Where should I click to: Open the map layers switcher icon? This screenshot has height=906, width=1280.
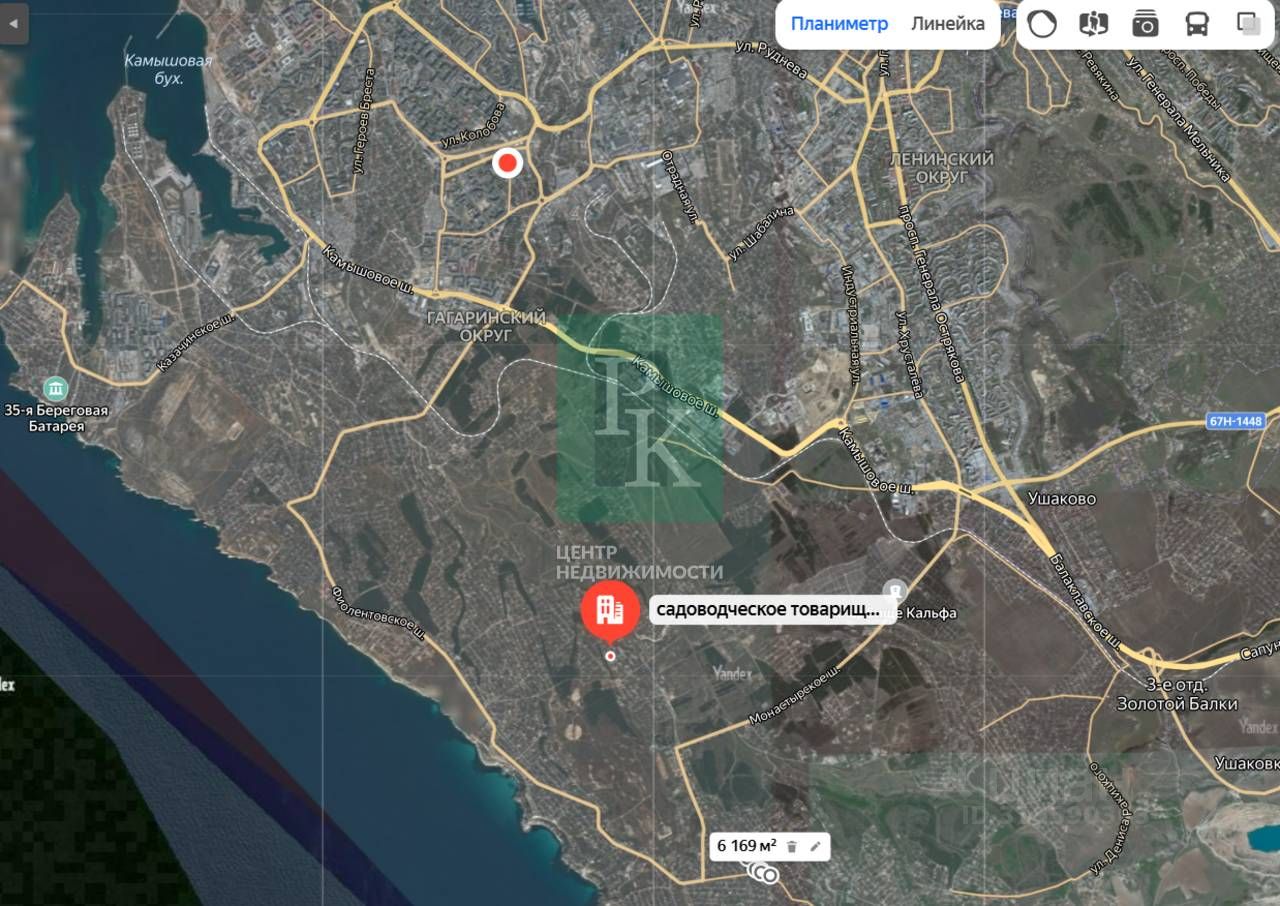point(1248,24)
